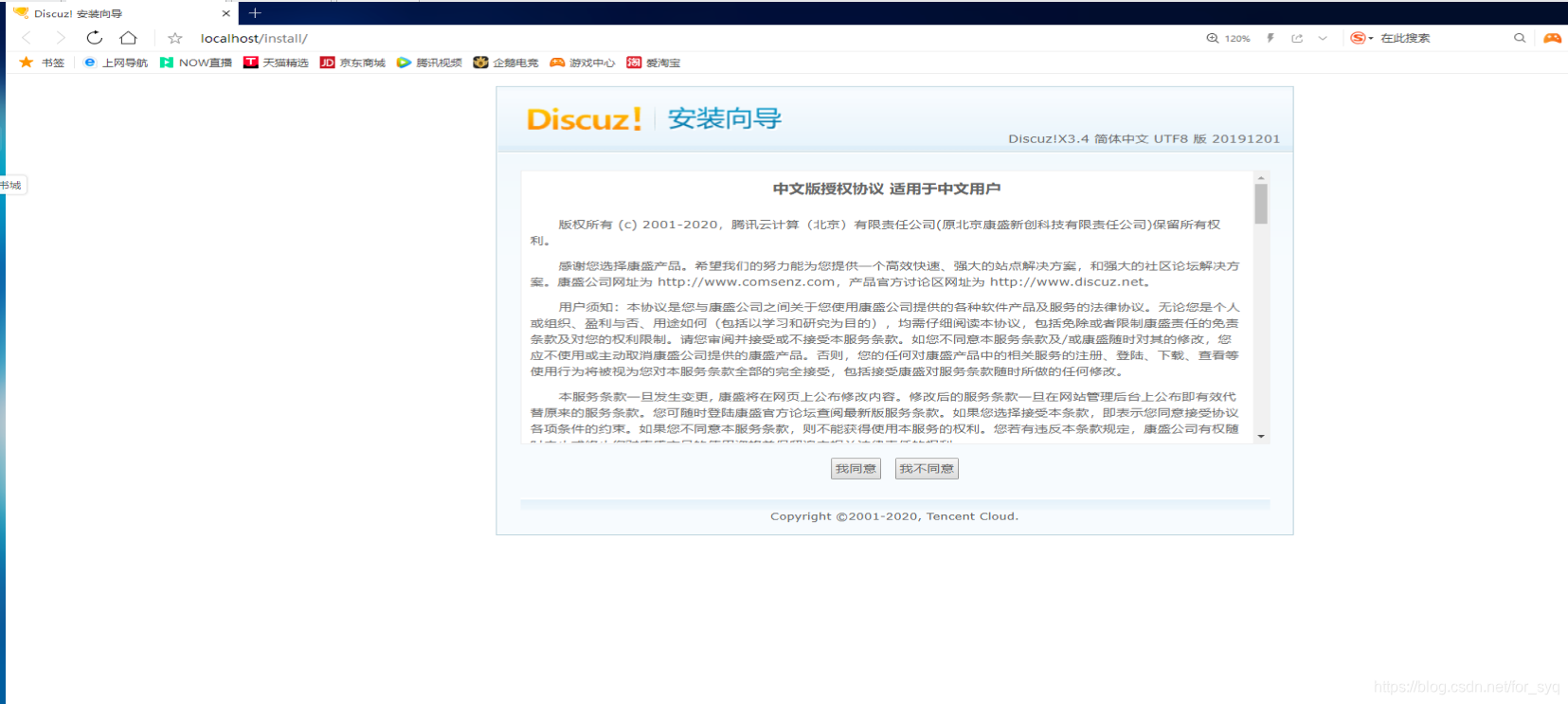Go back with the browser back arrow
This screenshot has height=704, width=1568.
pyautogui.click(x=27, y=38)
